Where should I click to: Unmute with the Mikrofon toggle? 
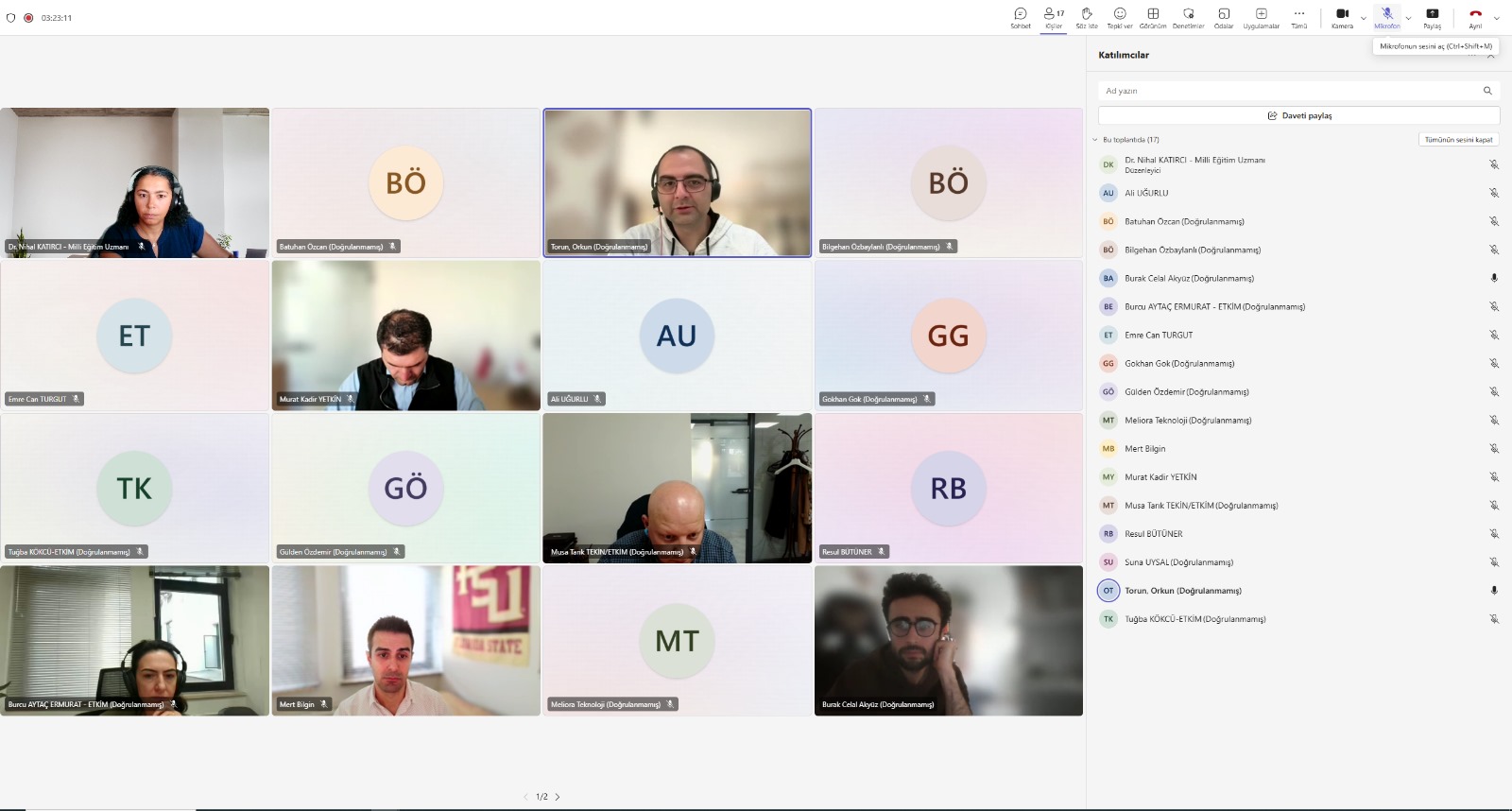point(1387,14)
